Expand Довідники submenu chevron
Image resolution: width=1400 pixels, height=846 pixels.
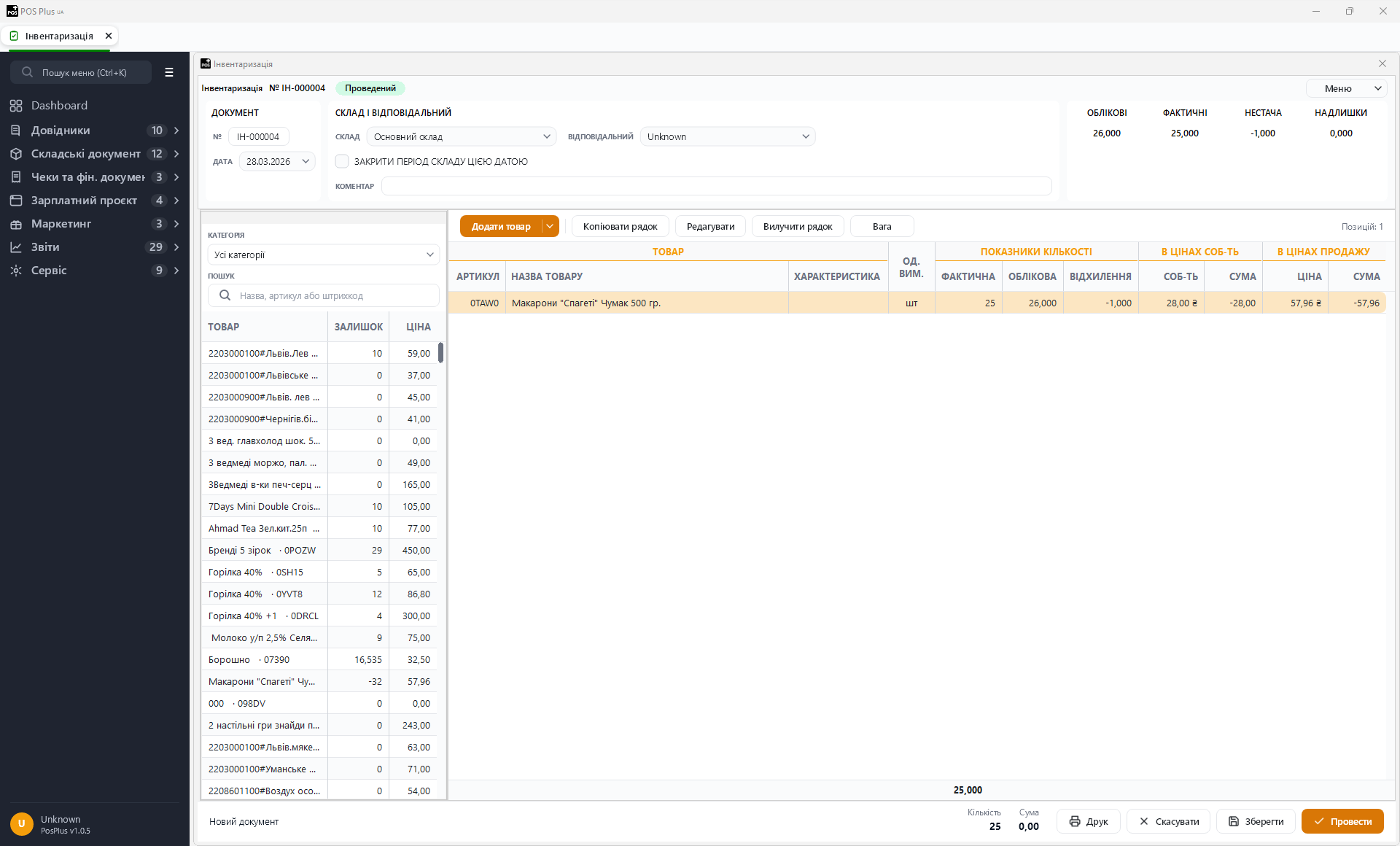[176, 131]
